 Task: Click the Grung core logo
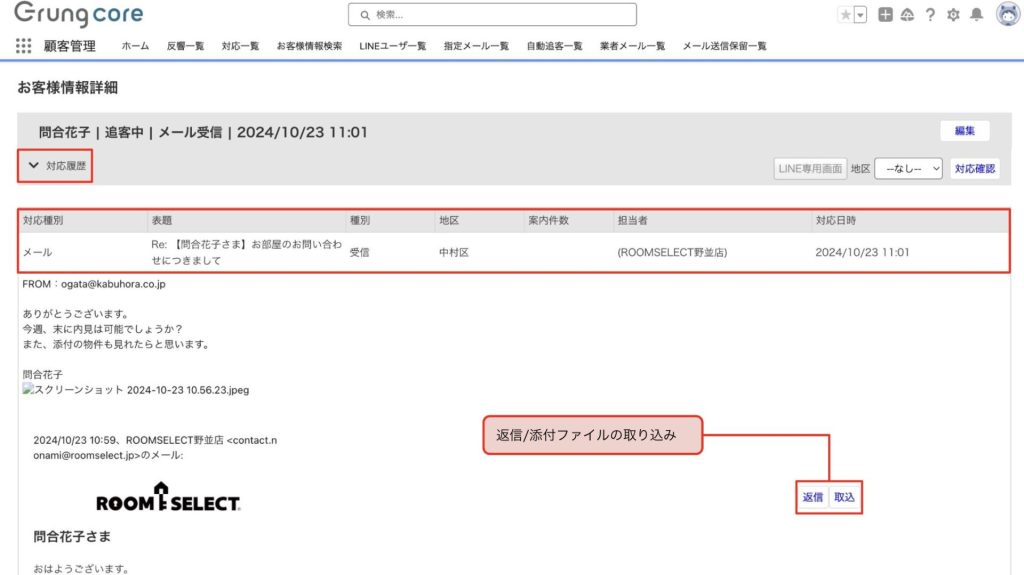coord(78,15)
